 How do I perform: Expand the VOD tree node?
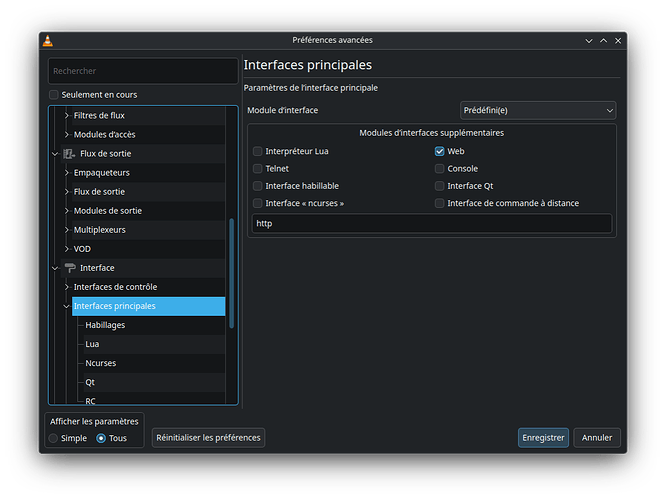67,249
